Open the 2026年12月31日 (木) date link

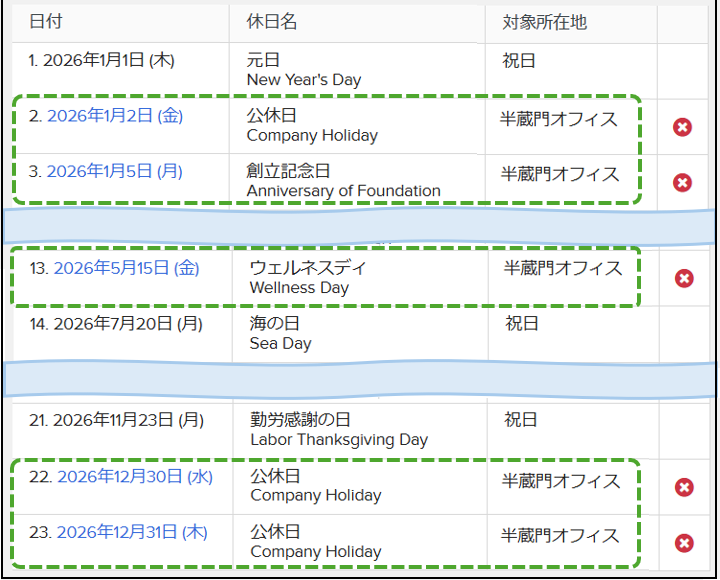click(x=132, y=532)
